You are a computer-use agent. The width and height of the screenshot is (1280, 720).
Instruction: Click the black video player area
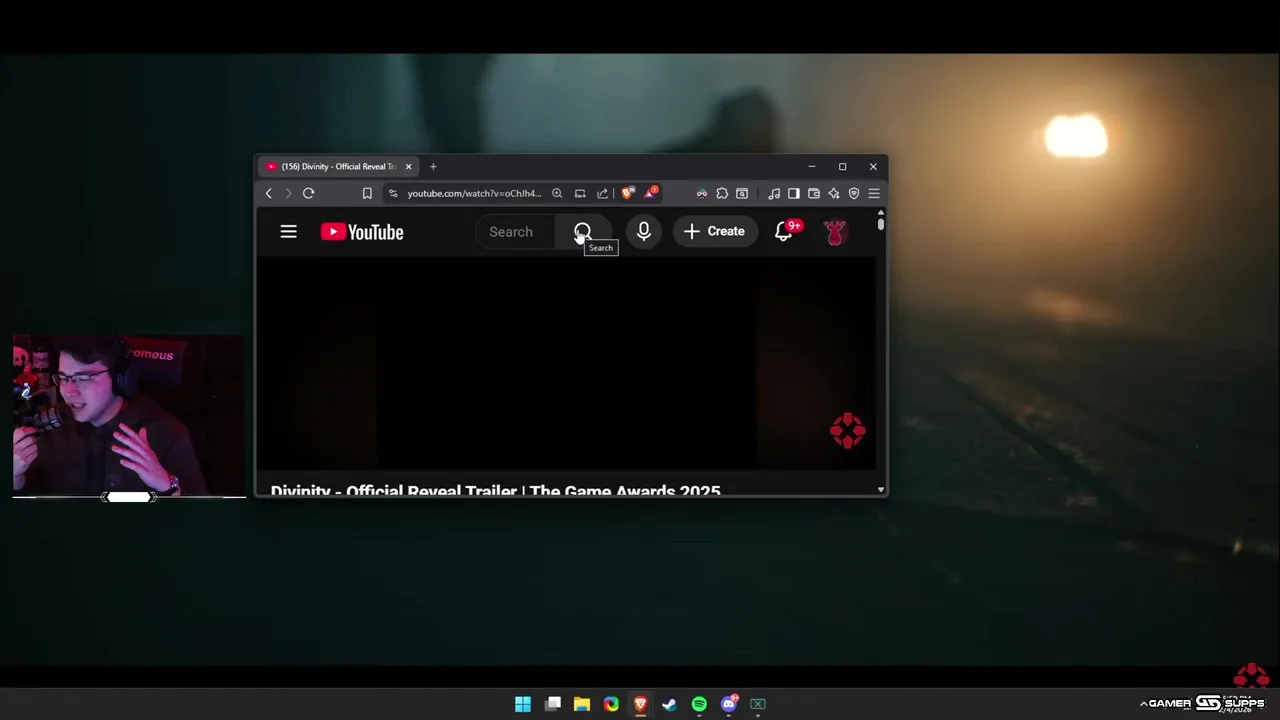tap(567, 364)
